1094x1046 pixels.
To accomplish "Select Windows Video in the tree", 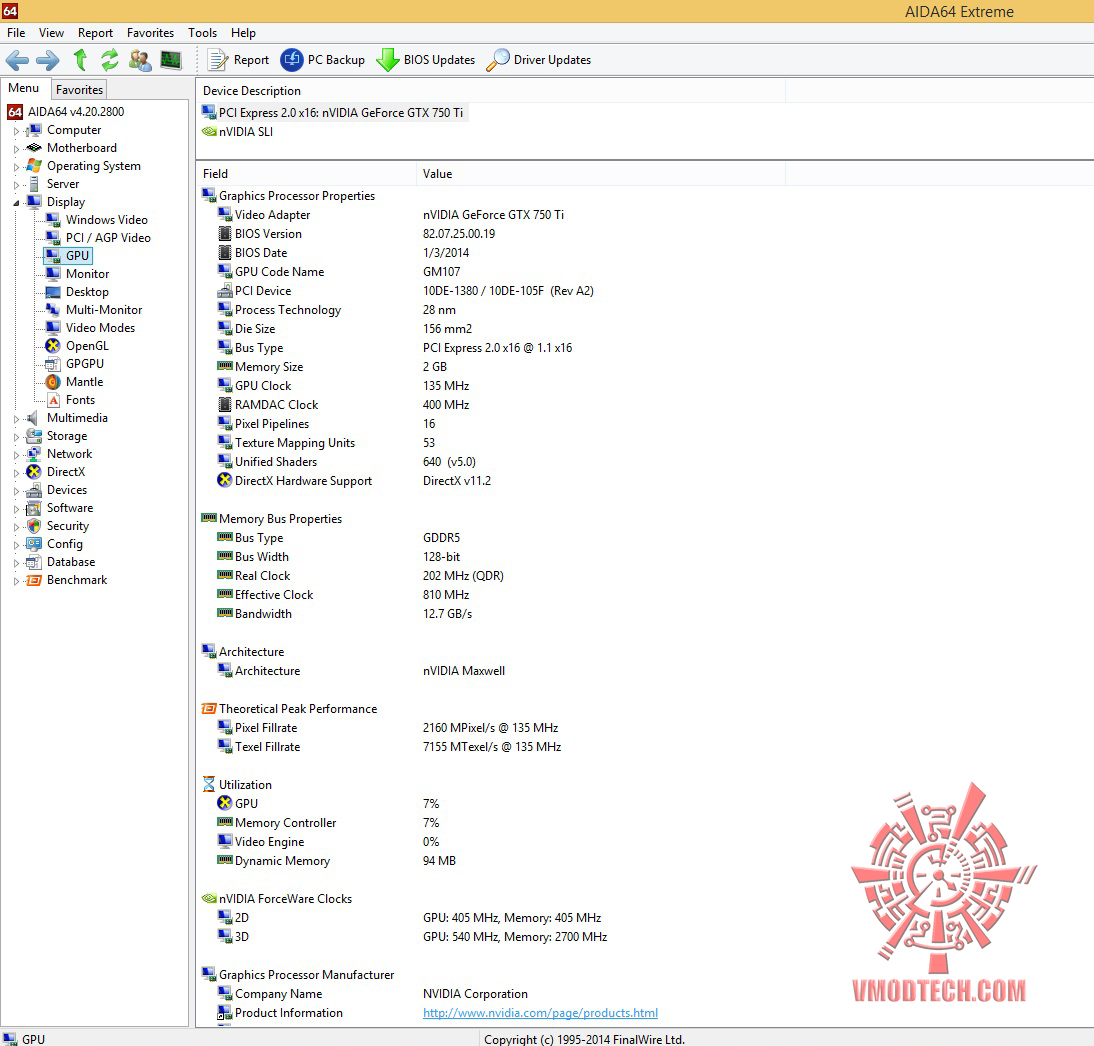I will [x=106, y=220].
